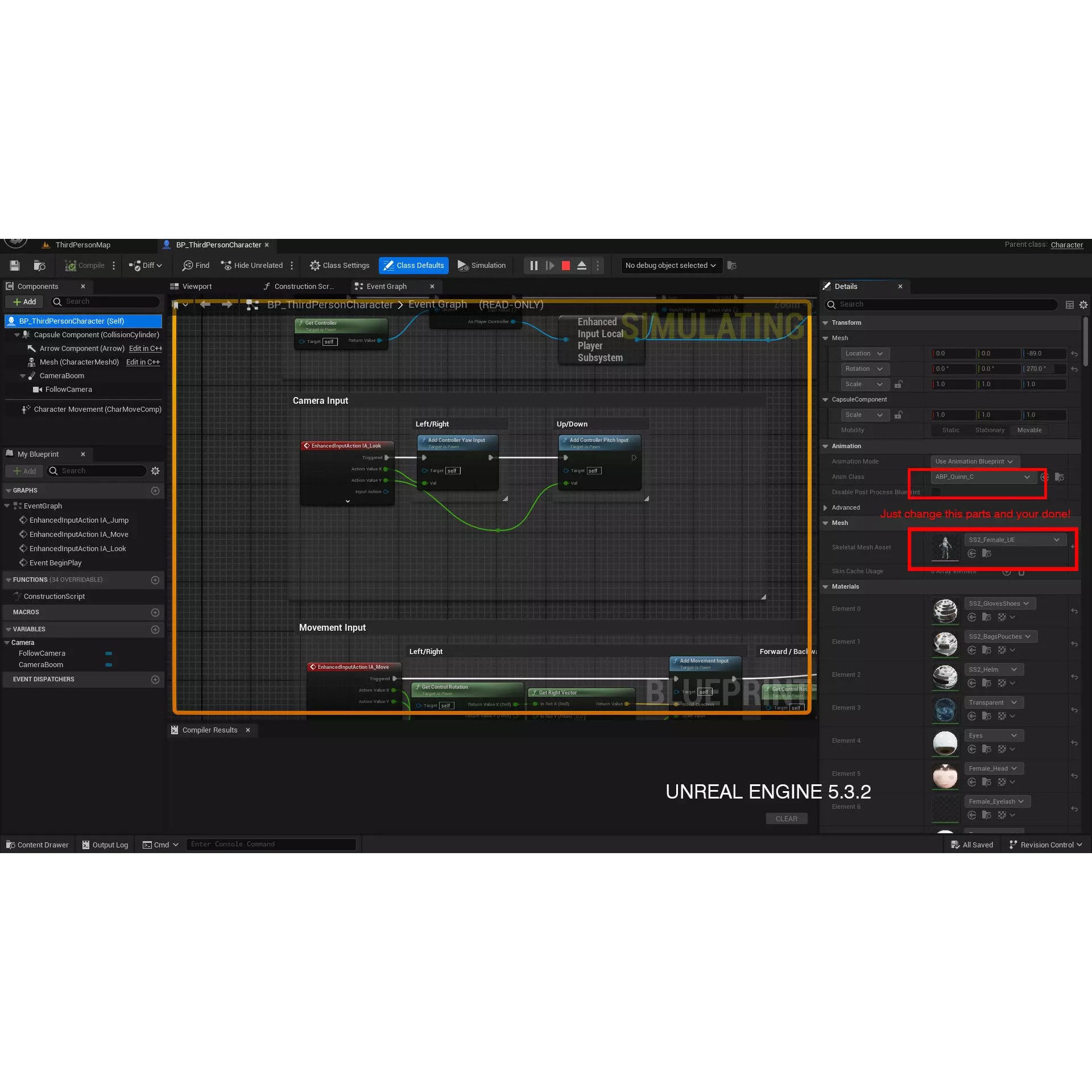Image resolution: width=1092 pixels, height=1092 pixels.
Task: Compile the blueprint
Action: (x=85, y=266)
